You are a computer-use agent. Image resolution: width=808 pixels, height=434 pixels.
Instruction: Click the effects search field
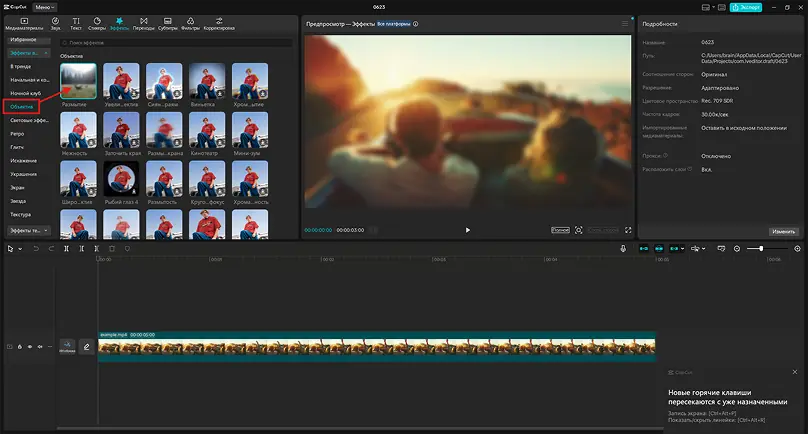pyautogui.click(x=176, y=43)
